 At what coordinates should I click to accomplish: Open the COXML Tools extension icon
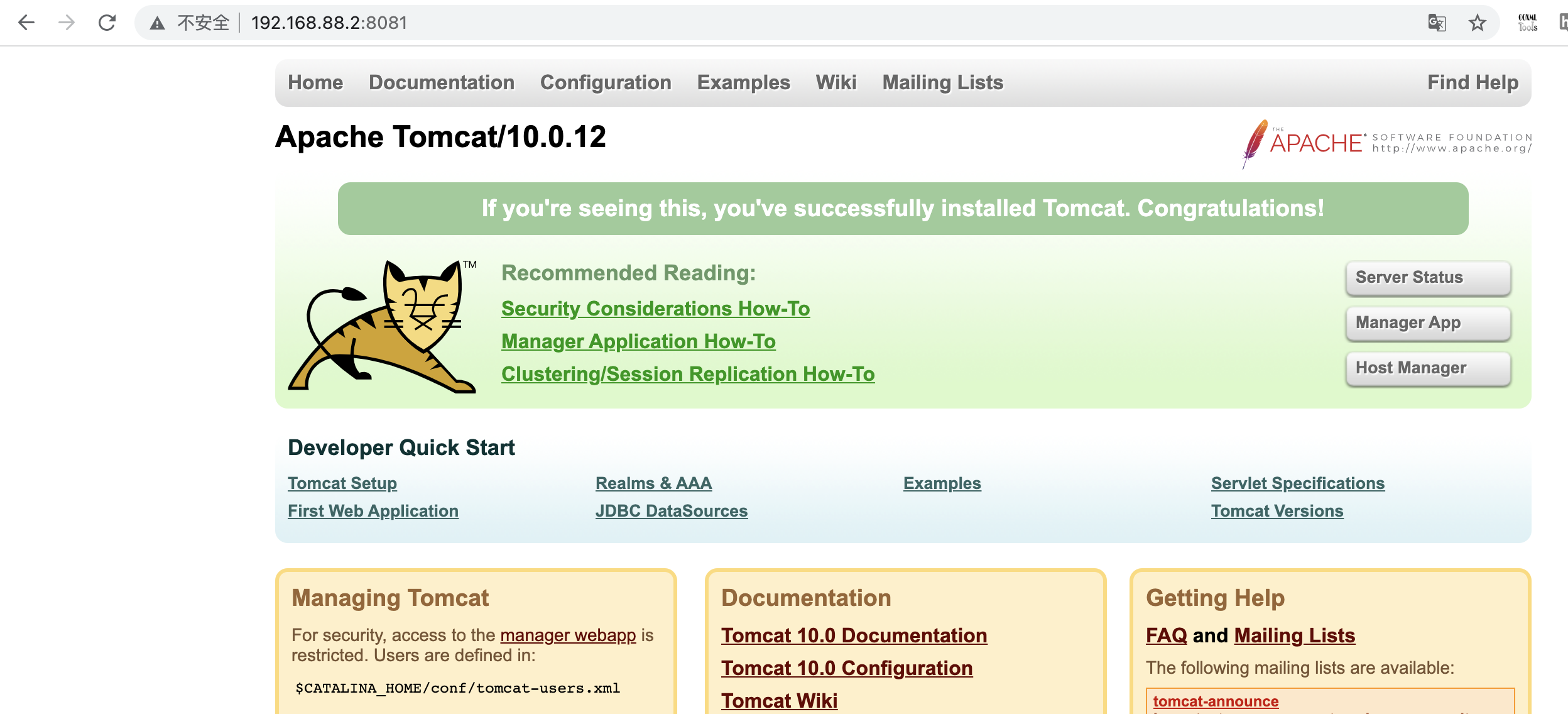pyautogui.click(x=1528, y=23)
